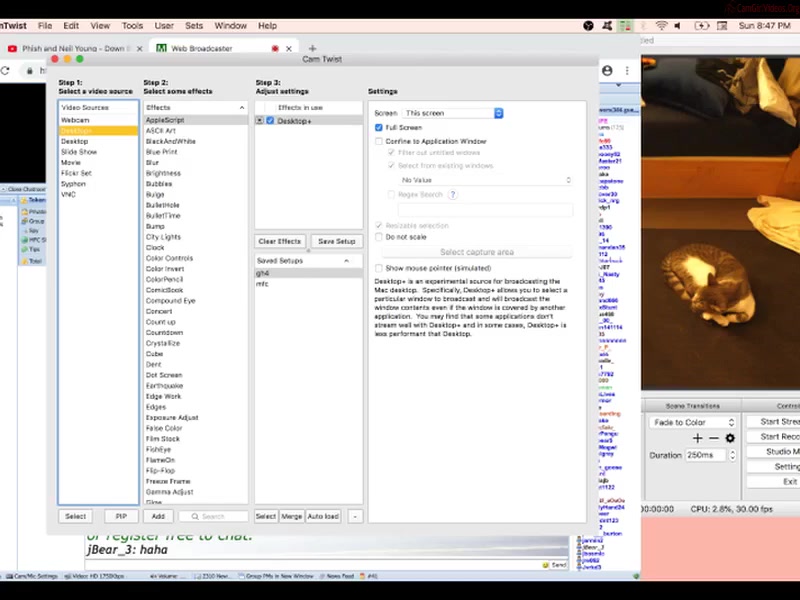Click the effects Search field

[x=214, y=516]
